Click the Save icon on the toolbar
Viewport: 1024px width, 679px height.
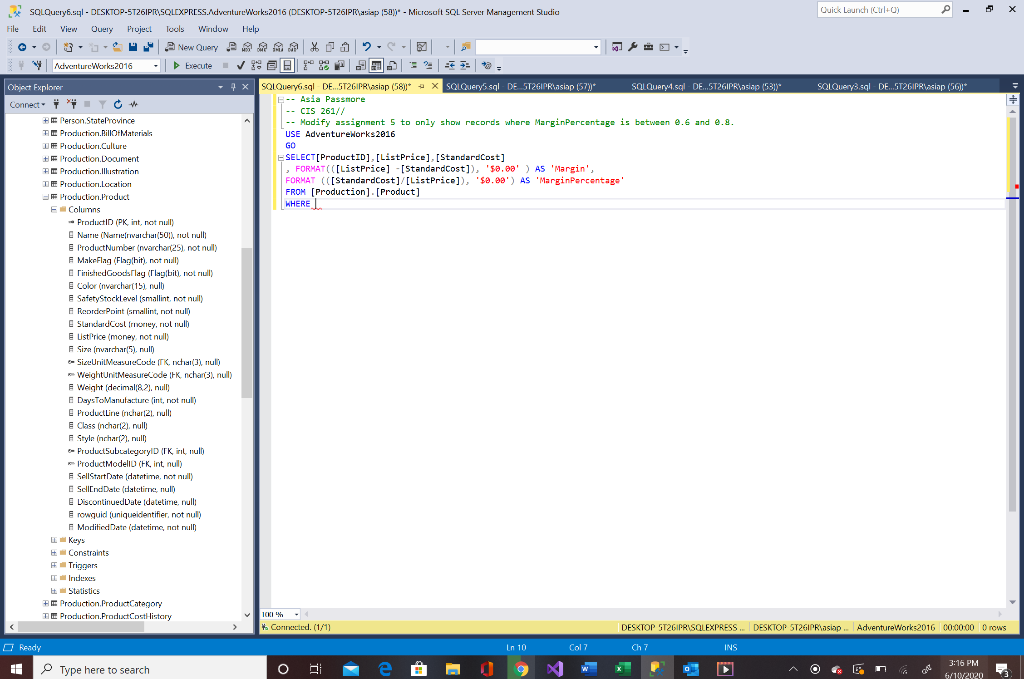(x=131, y=46)
